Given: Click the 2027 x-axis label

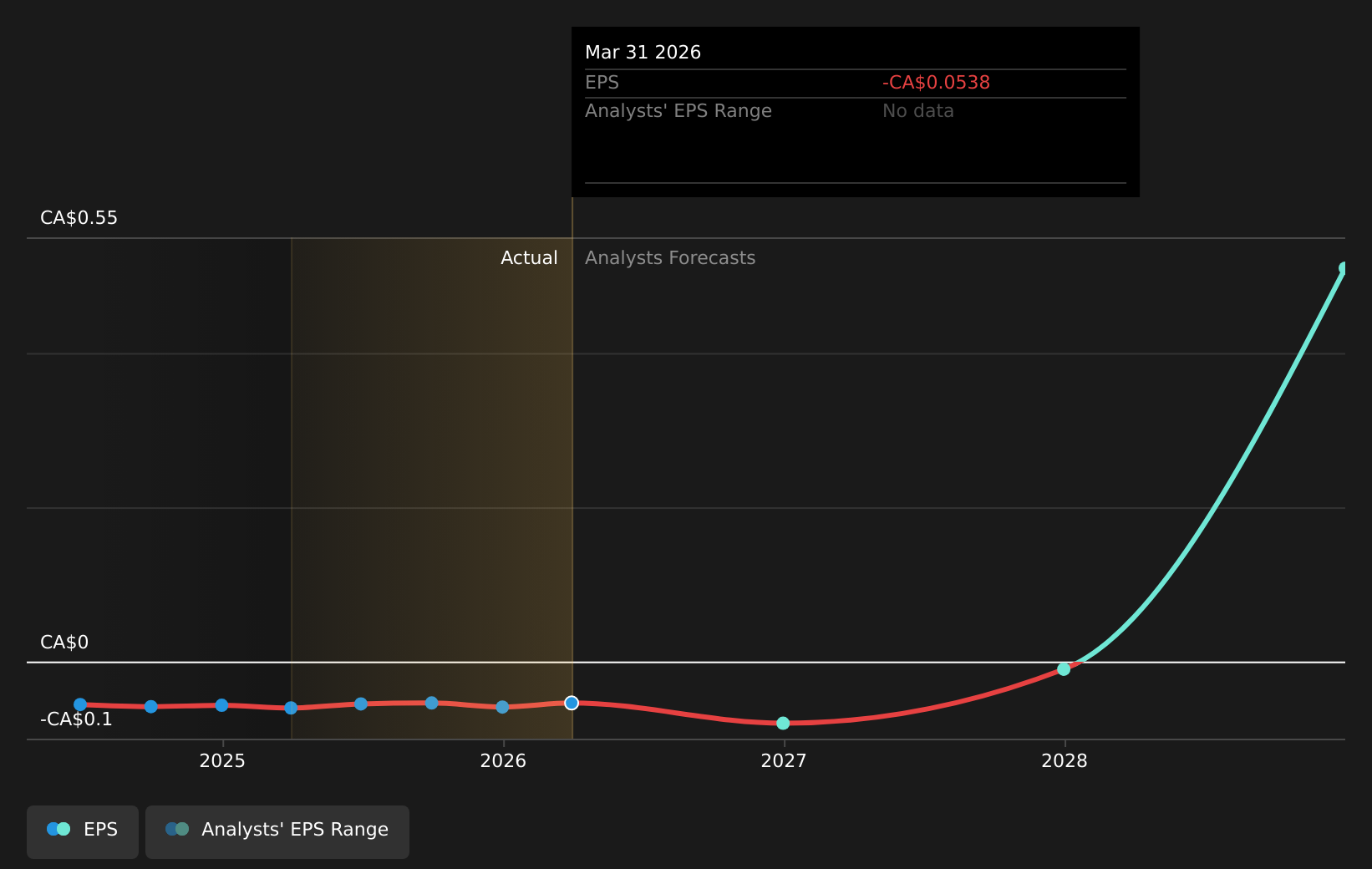Looking at the screenshot, I should 784,761.
